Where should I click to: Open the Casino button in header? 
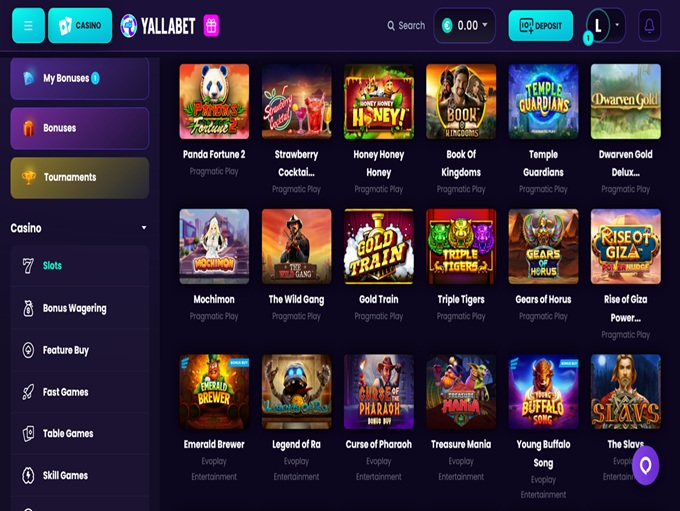pyautogui.click(x=80, y=26)
